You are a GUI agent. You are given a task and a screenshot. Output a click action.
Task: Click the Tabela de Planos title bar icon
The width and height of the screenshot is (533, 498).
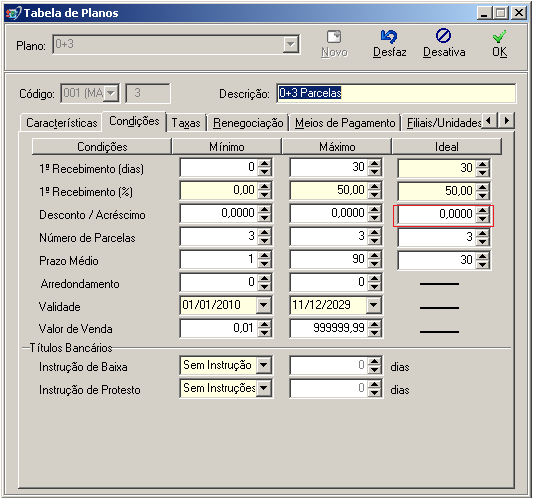coord(13,13)
